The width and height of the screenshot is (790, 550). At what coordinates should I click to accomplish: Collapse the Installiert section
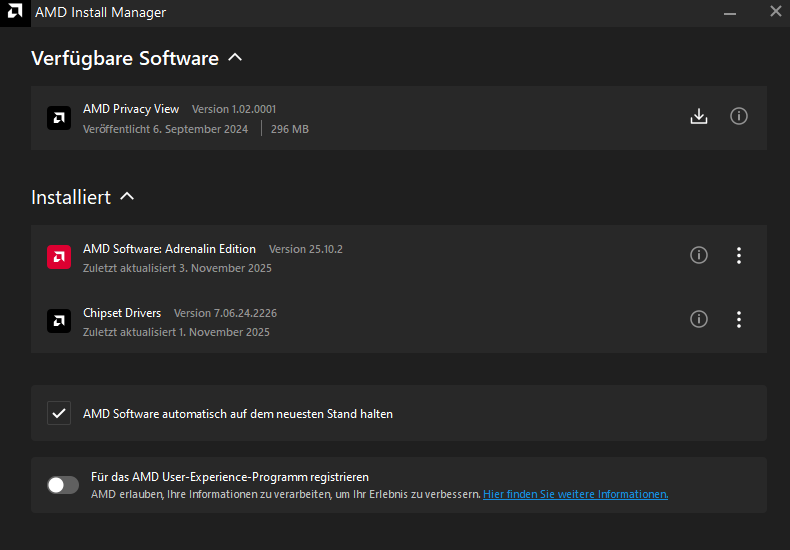[127, 197]
